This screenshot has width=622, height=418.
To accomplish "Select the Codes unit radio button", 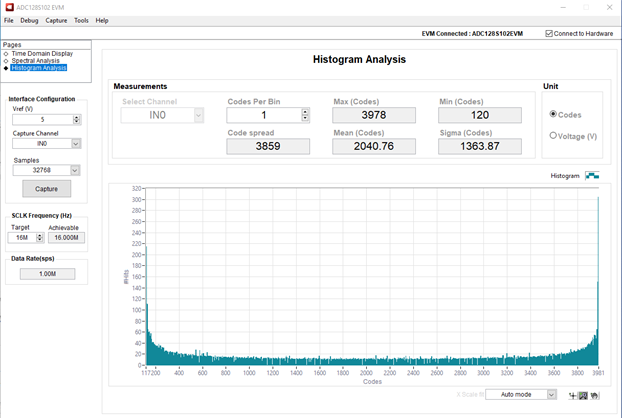I will click(x=554, y=114).
